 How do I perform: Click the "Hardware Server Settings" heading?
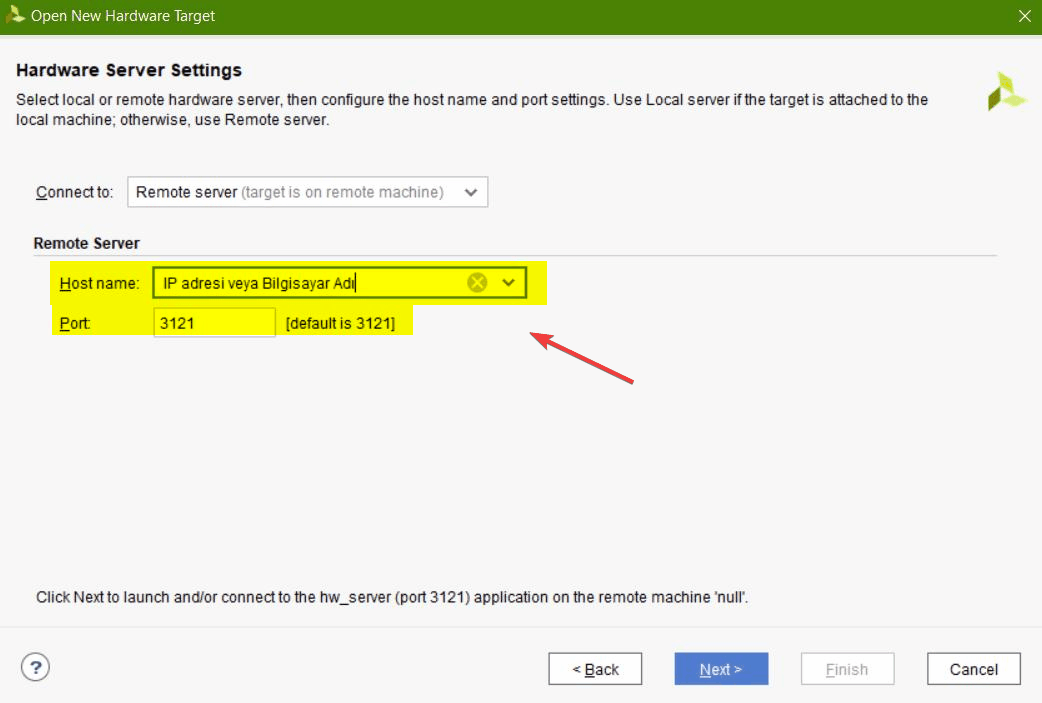point(130,71)
